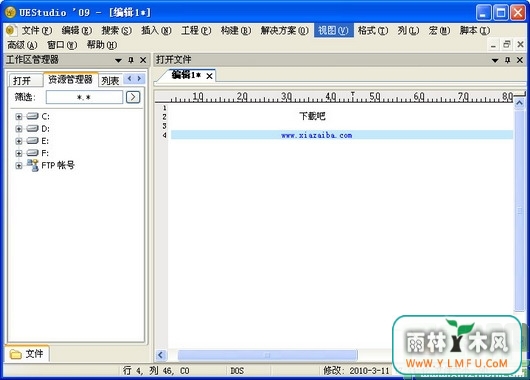Image resolution: width=530 pixels, height=380 pixels.
Task: Close the 打开文件 panel
Action: pyautogui.click(x=520, y=60)
